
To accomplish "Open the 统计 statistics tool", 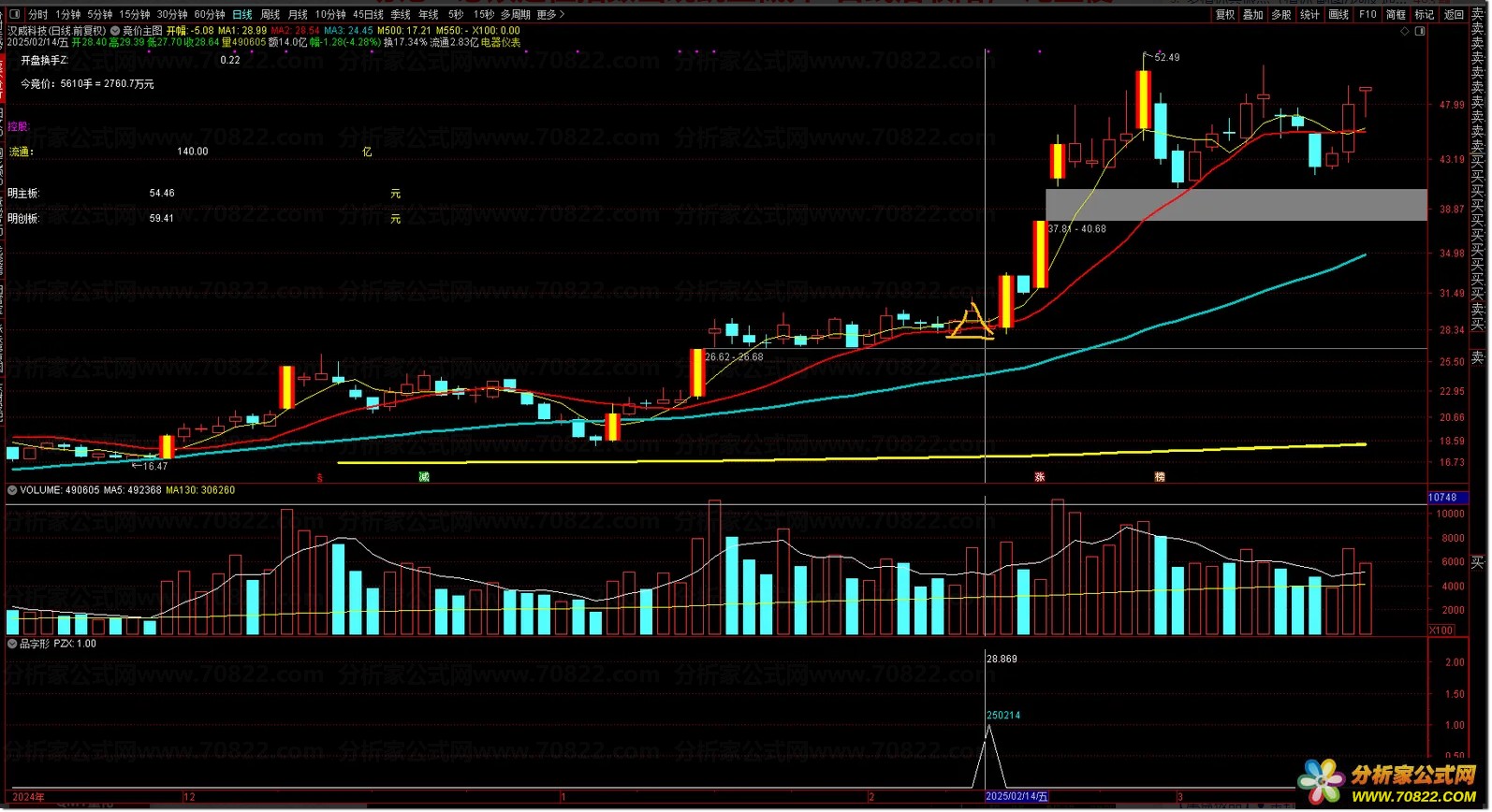I will [1309, 14].
